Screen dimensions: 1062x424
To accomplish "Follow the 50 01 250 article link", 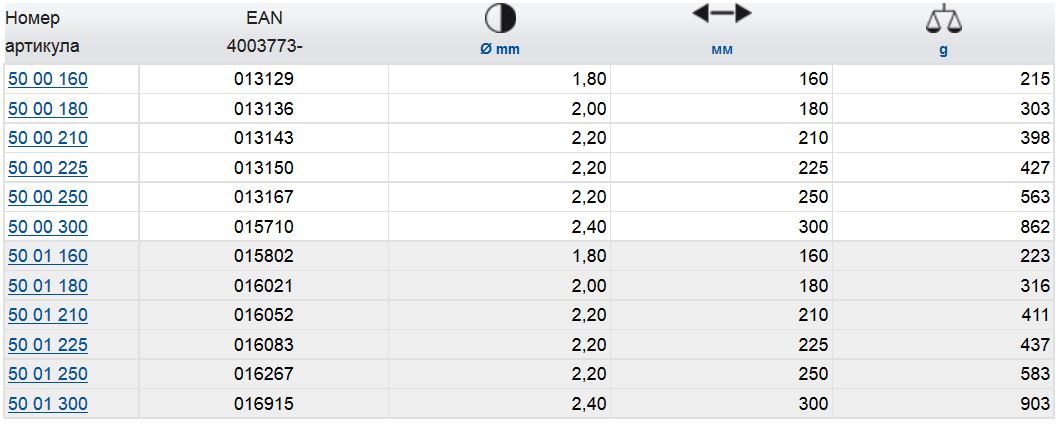I will (48, 374).
